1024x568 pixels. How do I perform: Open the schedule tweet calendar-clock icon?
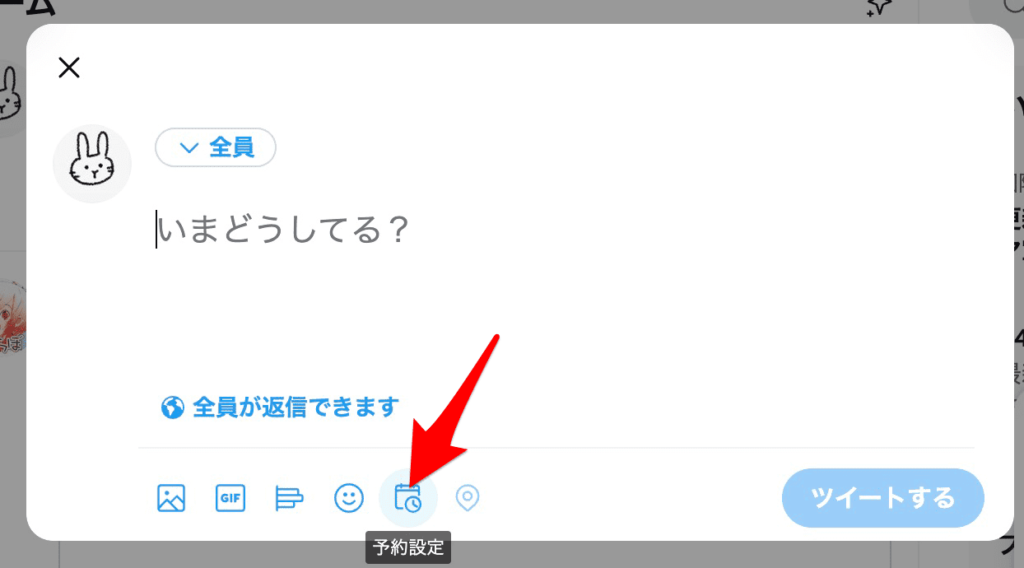pyautogui.click(x=408, y=498)
